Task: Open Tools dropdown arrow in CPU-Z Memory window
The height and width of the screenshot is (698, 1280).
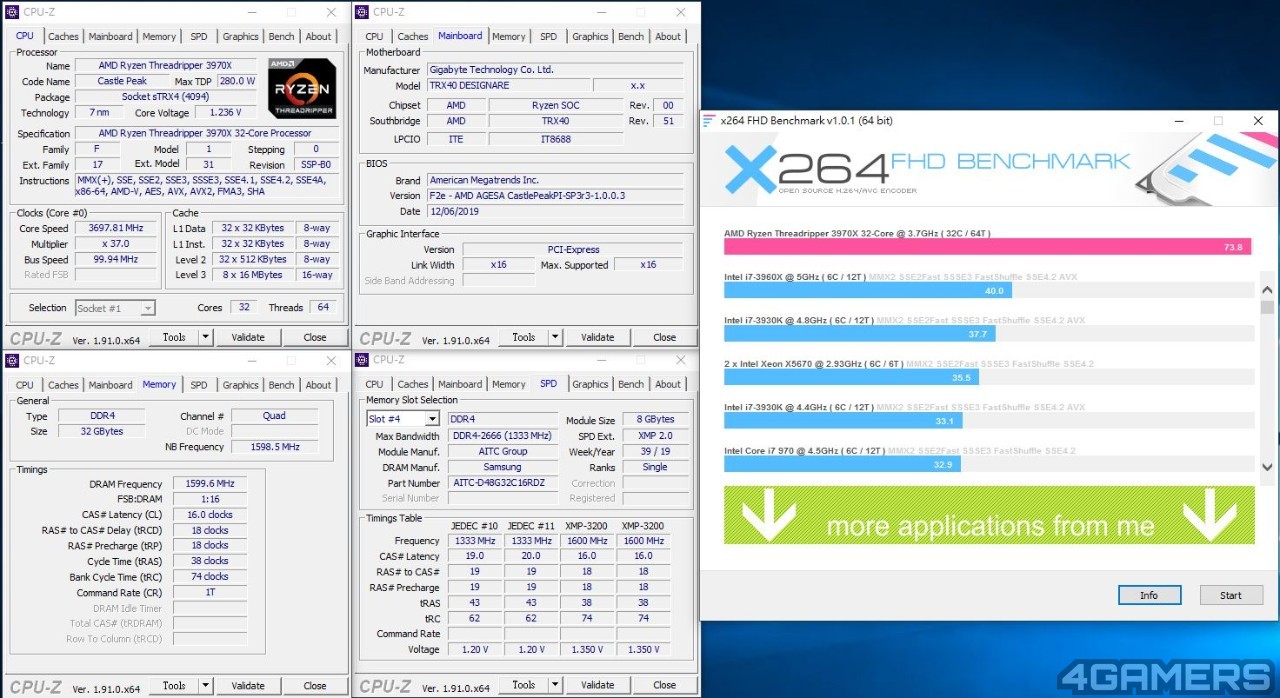Action: (x=206, y=685)
